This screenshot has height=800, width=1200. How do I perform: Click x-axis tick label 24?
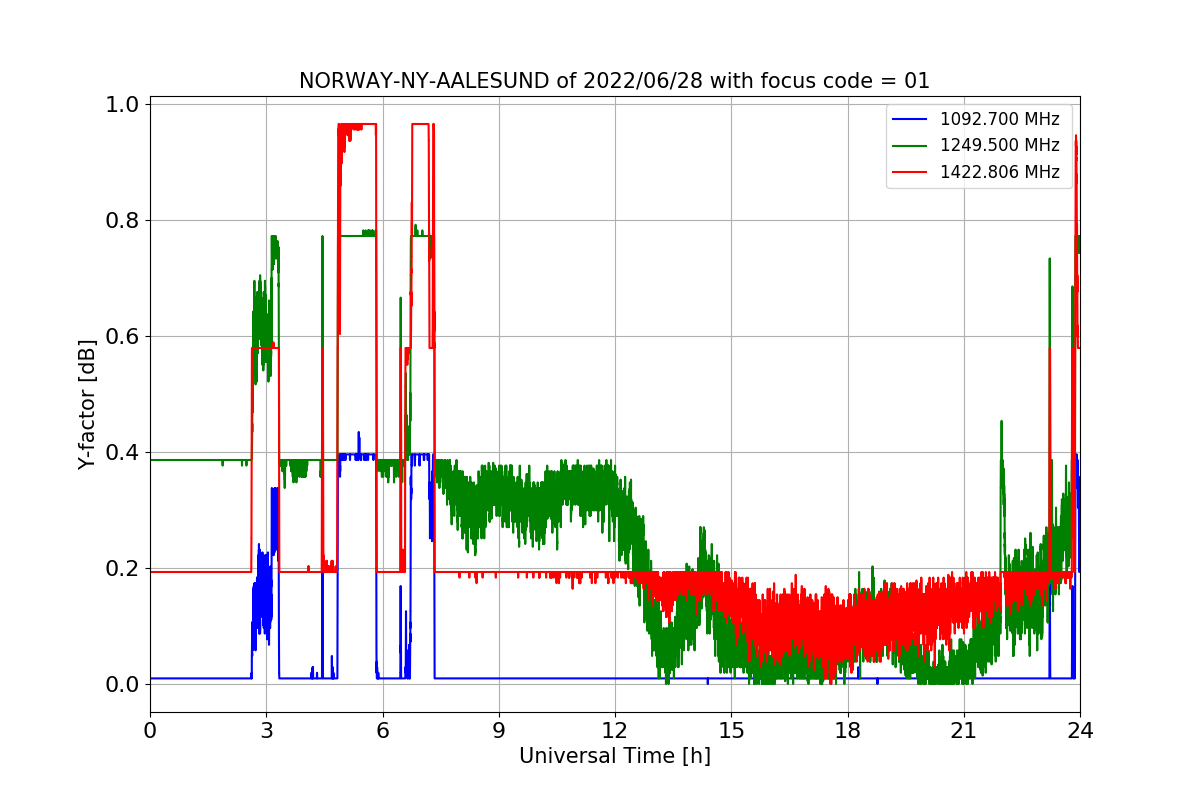[x=1080, y=730]
